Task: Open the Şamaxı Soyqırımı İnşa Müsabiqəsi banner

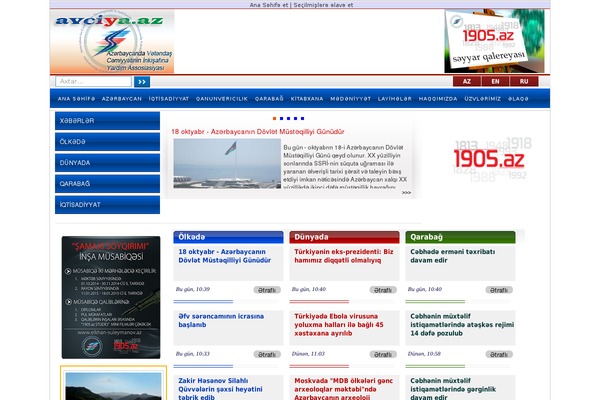Action: click(x=111, y=297)
